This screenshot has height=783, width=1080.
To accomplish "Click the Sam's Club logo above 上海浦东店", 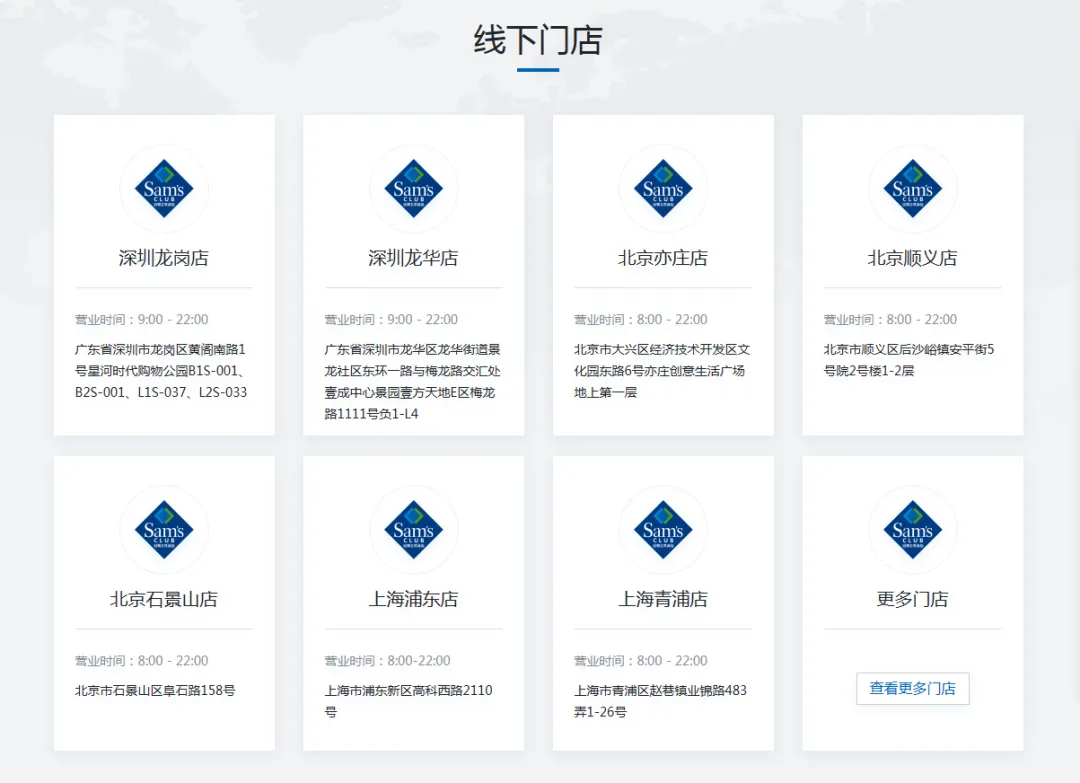I will coord(413,530).
